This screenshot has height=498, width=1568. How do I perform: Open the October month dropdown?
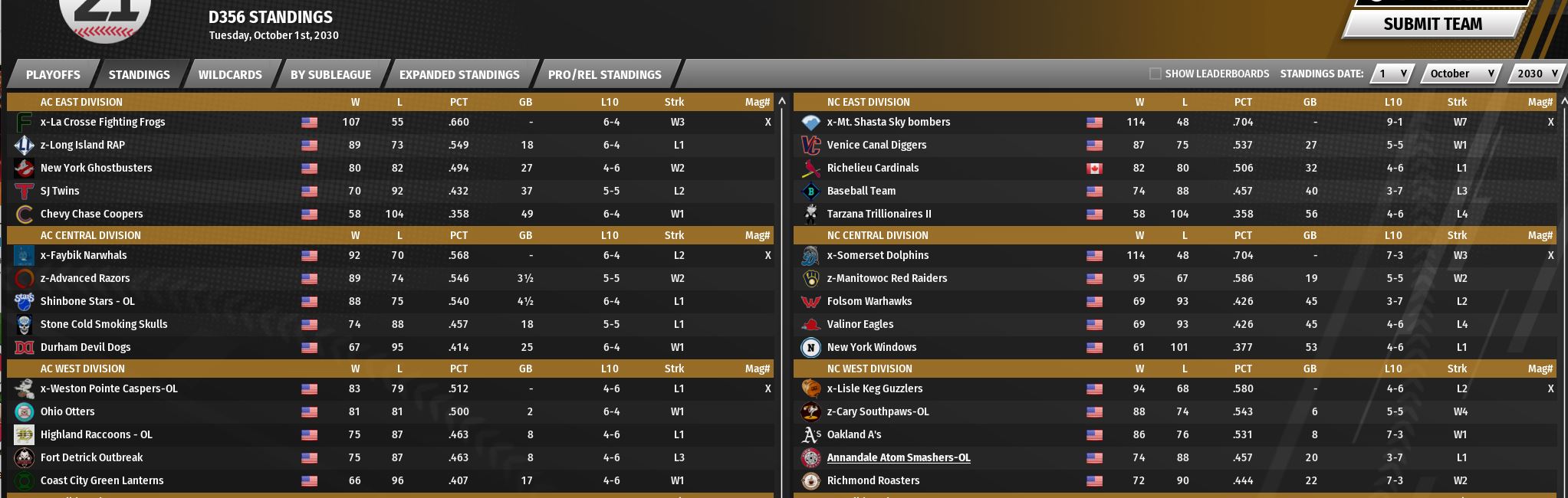tap(1462, 74)
